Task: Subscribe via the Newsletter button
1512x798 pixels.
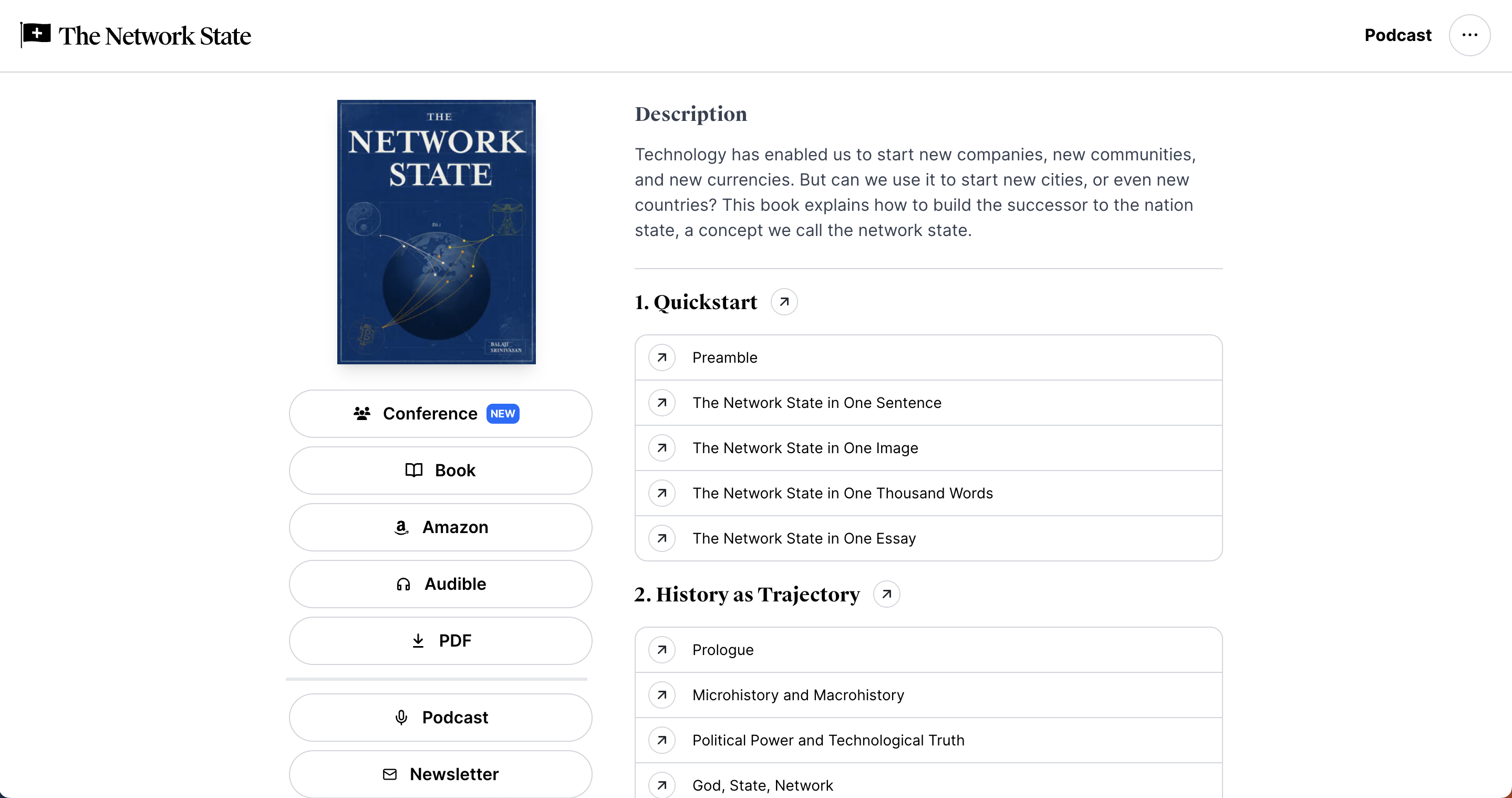Action: (x=440, y=774)
